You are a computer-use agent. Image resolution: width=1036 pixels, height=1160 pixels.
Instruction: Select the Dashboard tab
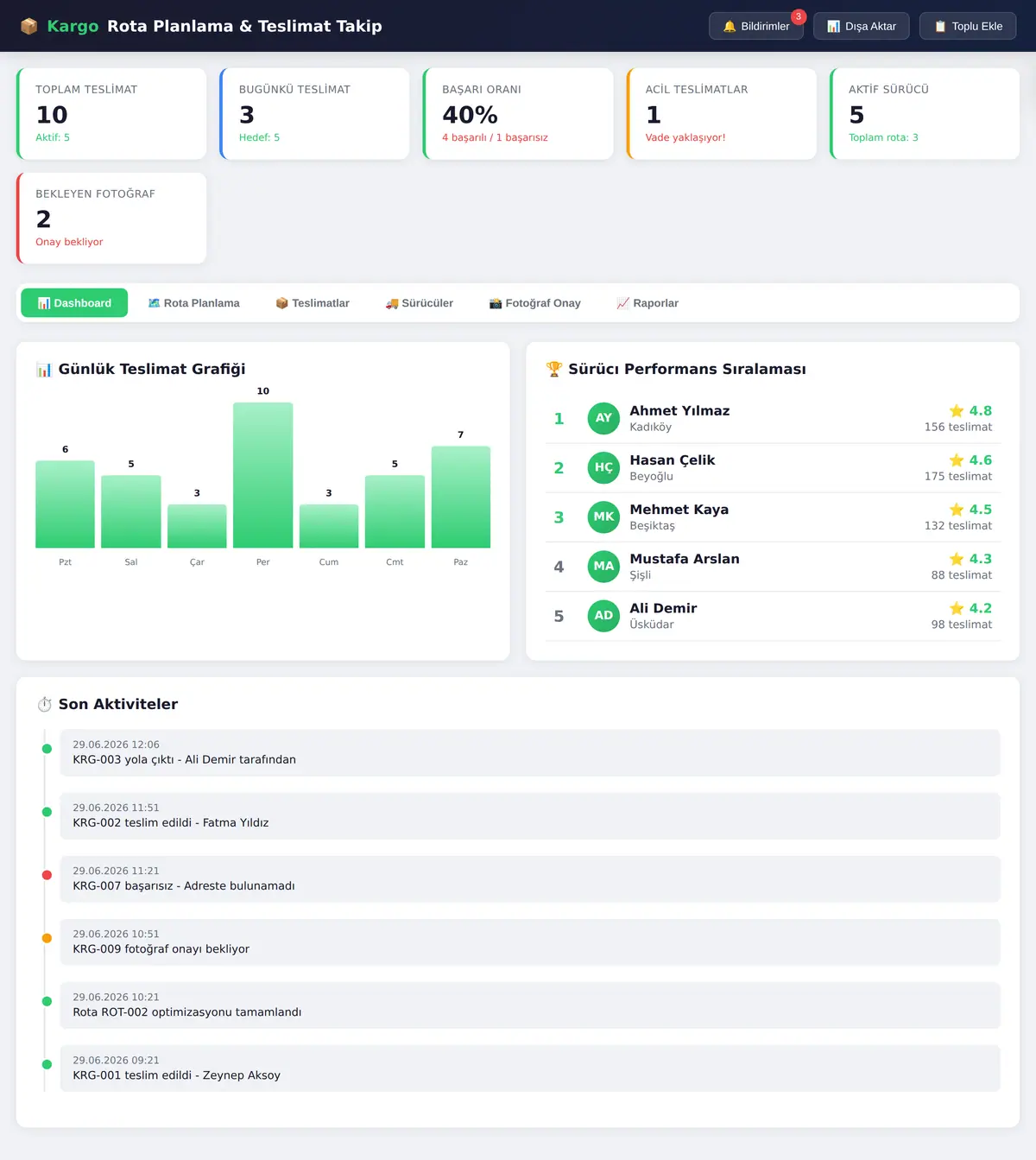coord(74,303)
